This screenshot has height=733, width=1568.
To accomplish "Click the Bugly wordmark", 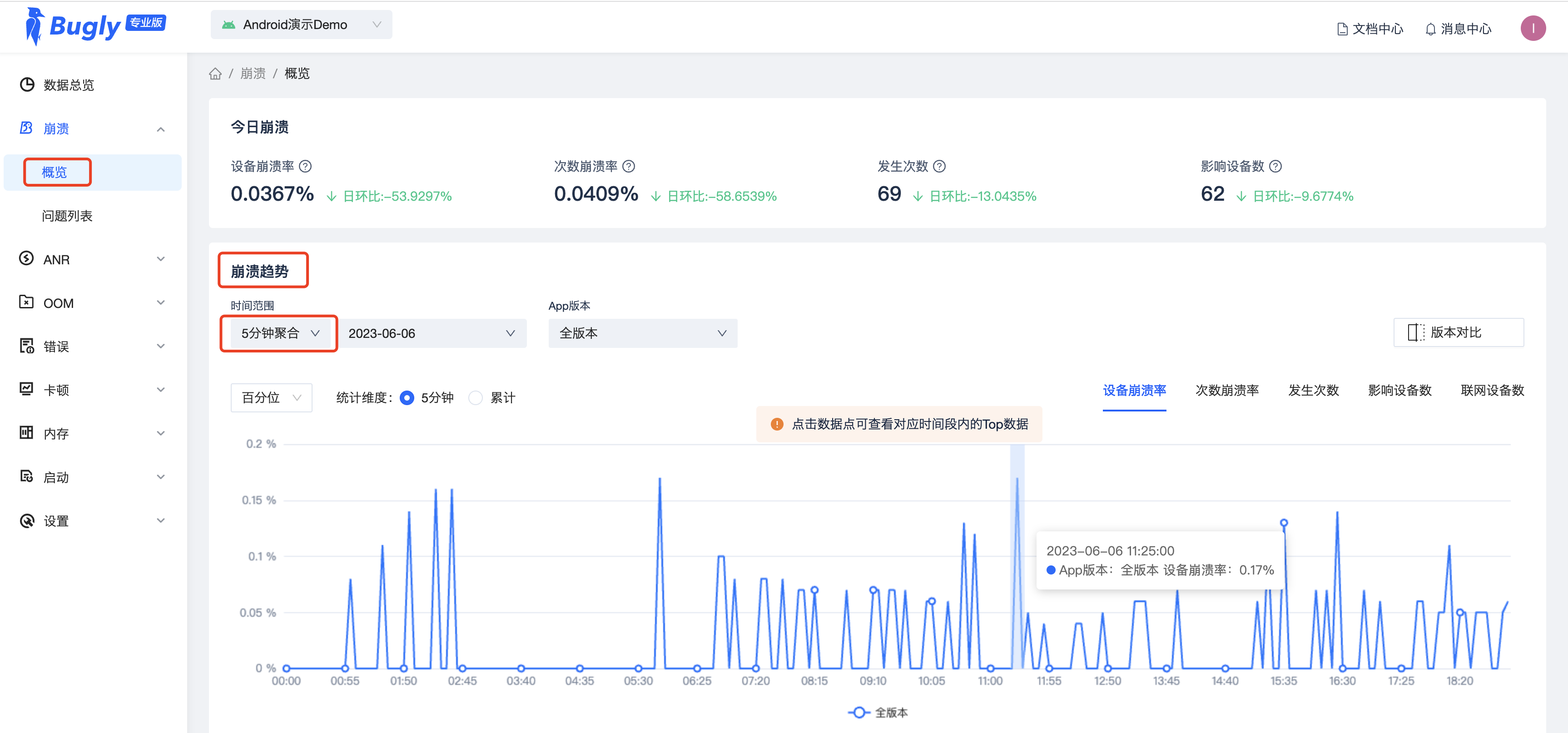I will (85, 27).
